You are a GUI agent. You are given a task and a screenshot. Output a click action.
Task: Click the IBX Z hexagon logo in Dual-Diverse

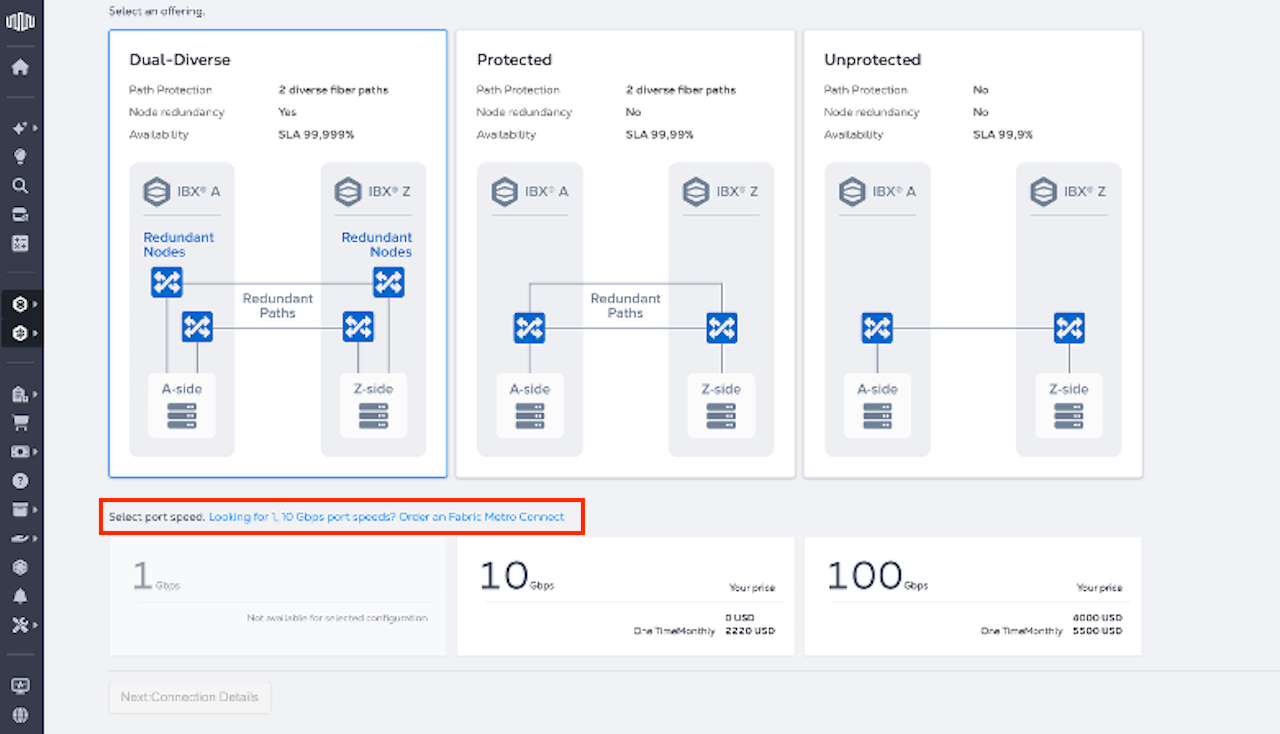pos(348,191)
